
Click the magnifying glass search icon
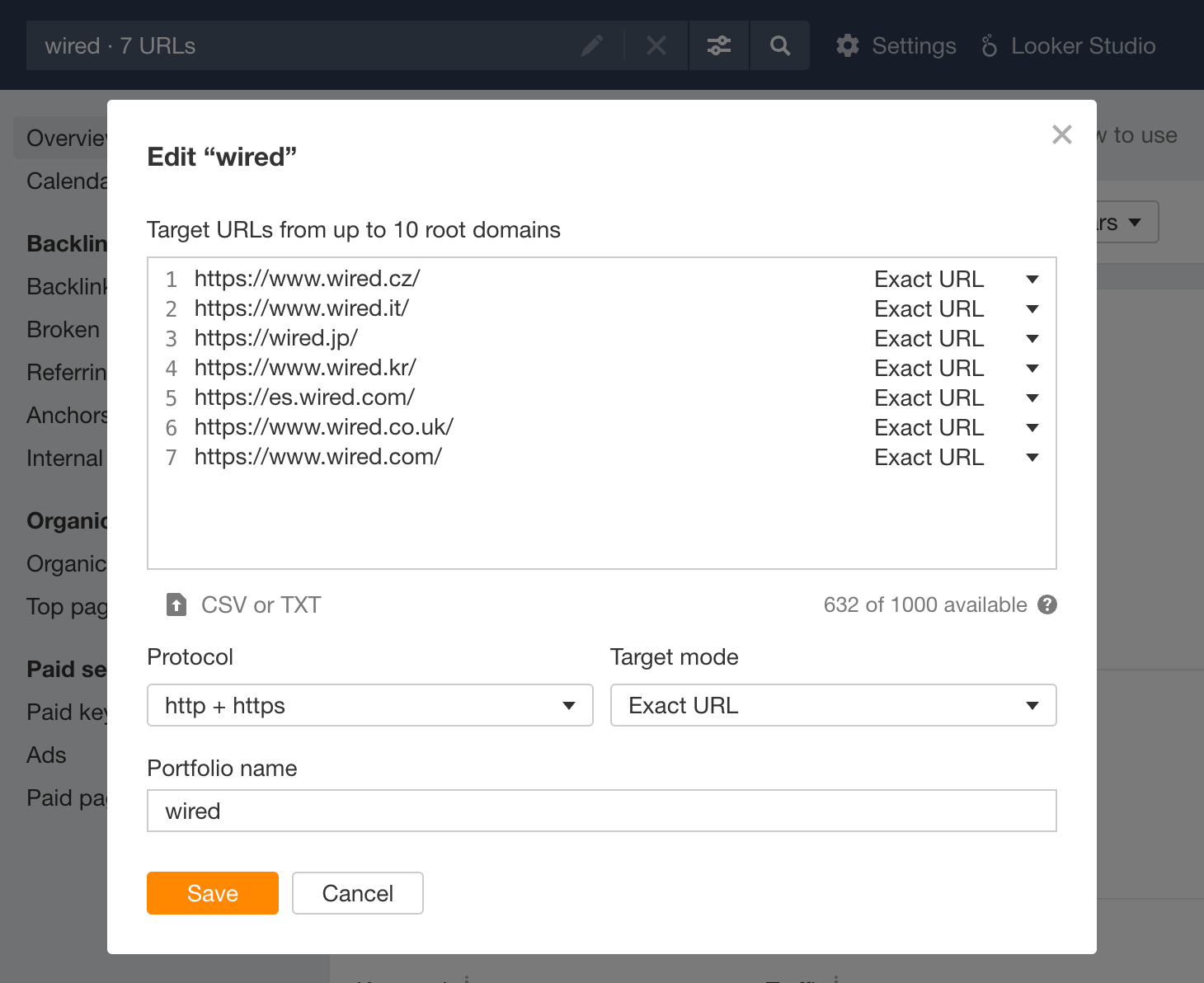point(780,46)
